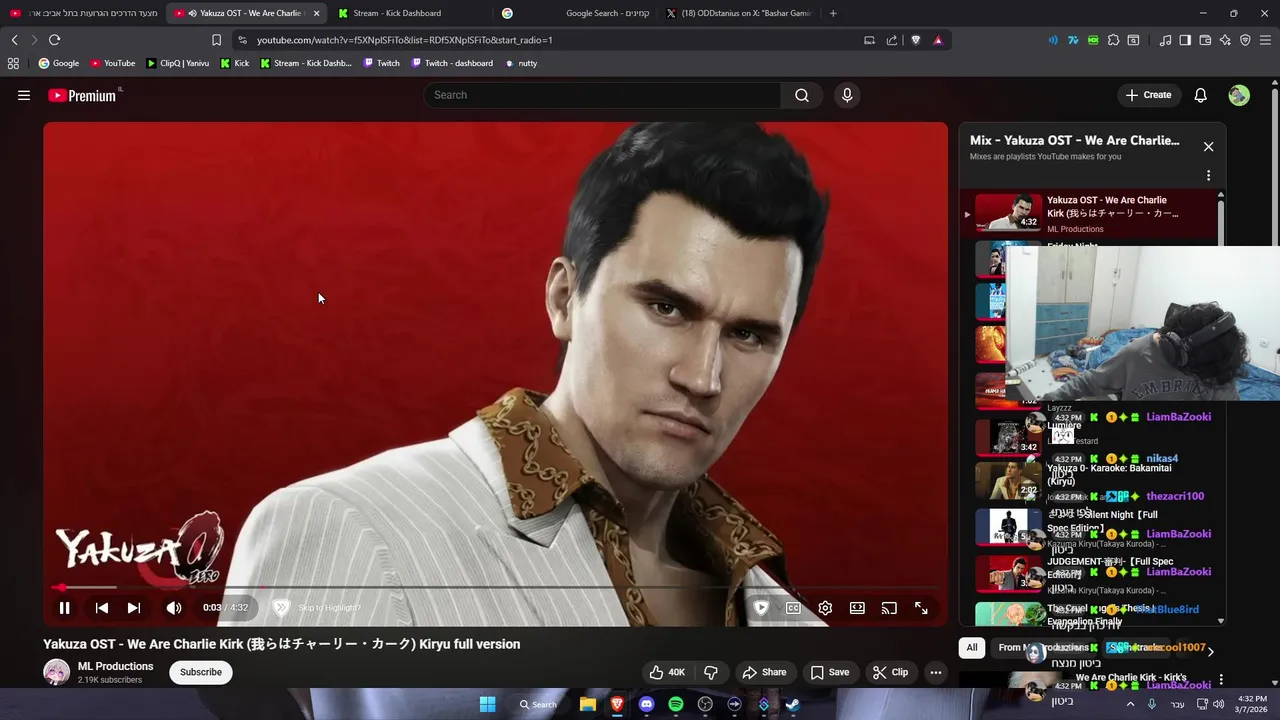Viewport: 1280px width, 720px height.
Task: Start voice search with microphone
Action: 847,95
